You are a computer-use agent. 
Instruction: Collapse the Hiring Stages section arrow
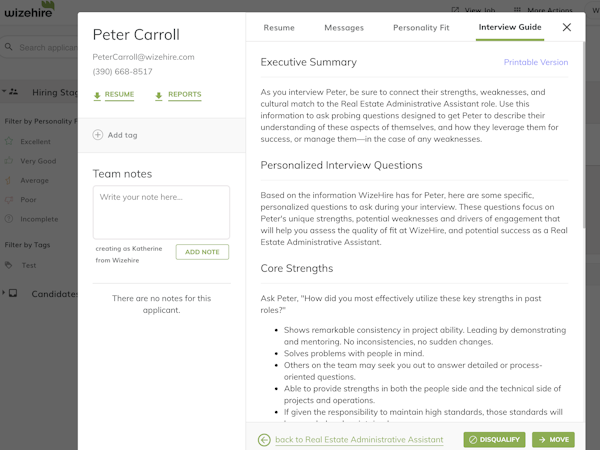4,91
